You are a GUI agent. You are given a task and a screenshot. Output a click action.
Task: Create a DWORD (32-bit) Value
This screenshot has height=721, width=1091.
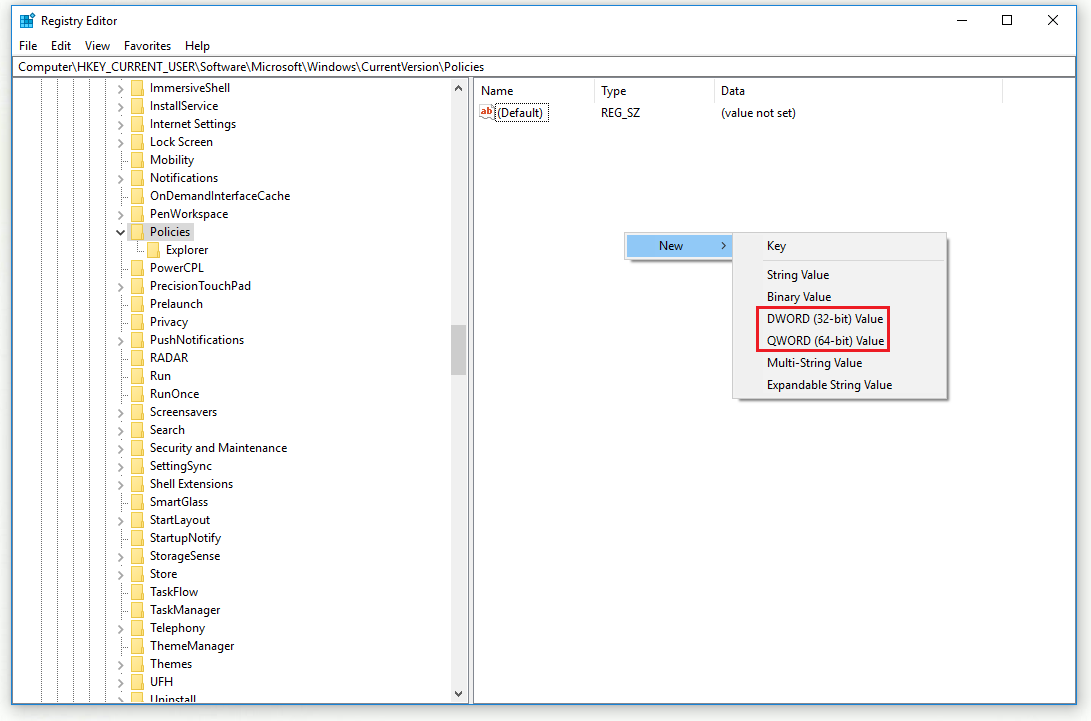click(840, 319)
